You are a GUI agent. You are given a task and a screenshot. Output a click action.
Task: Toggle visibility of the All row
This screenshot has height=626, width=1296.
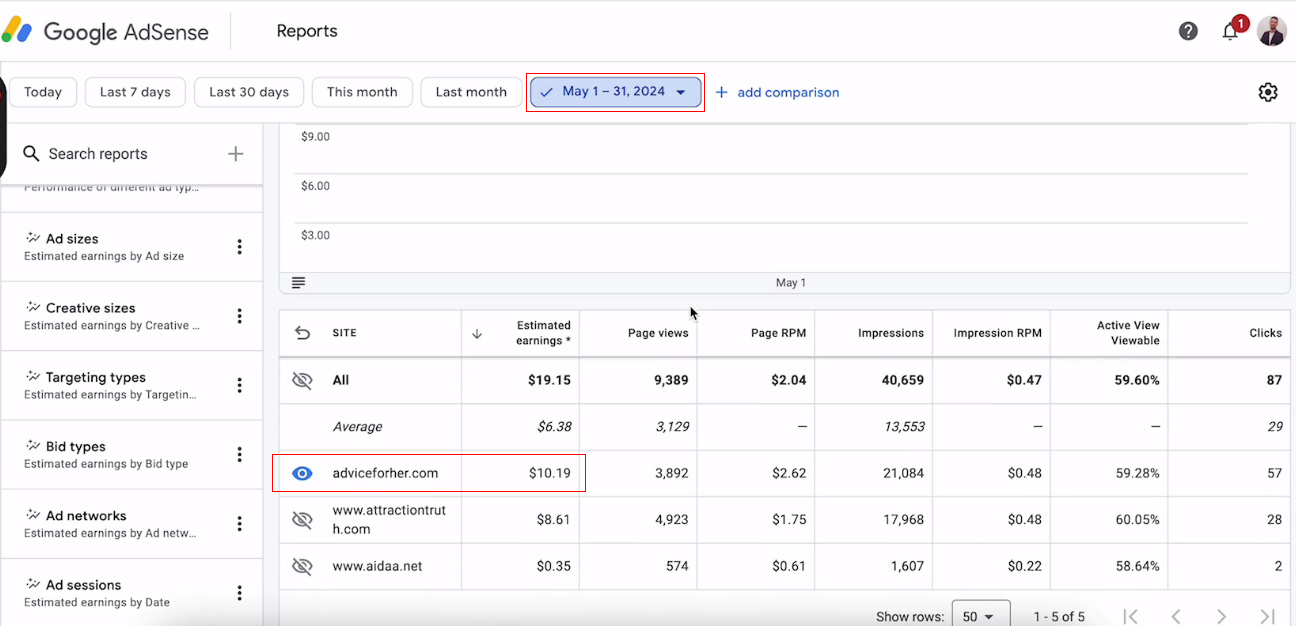click(302, 380)
